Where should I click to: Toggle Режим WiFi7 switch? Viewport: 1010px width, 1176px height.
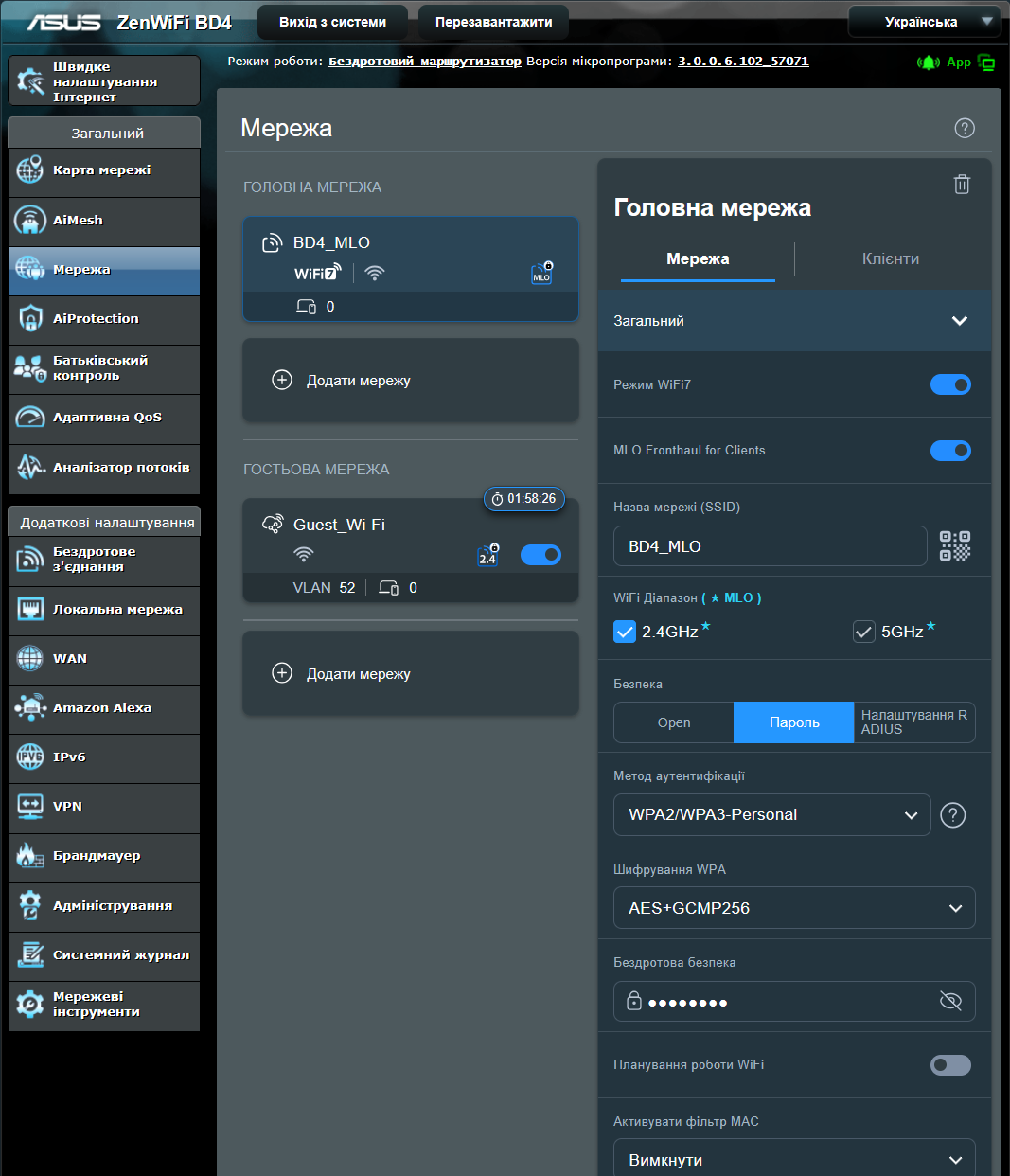click(x=950, y=384)
